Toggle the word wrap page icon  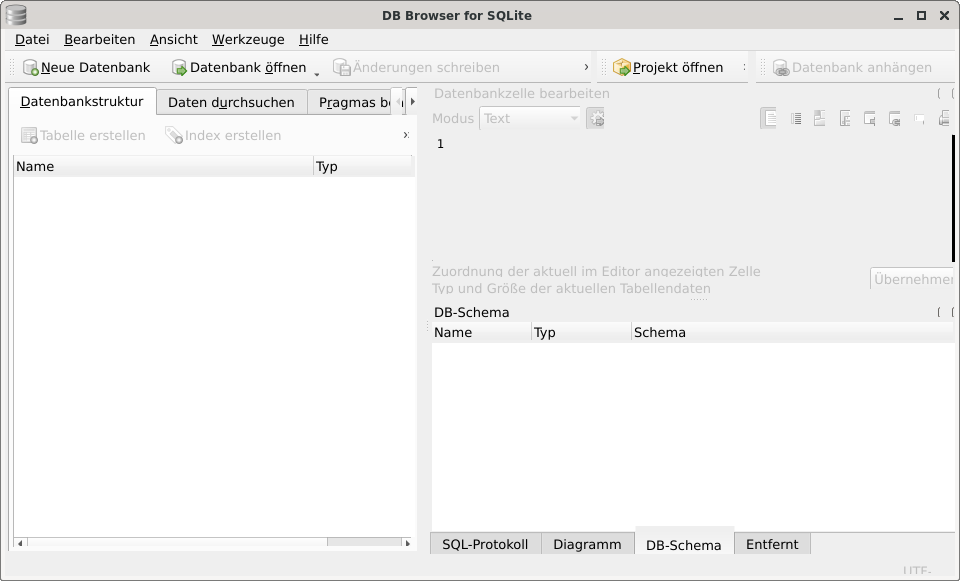tap(769, 118)
